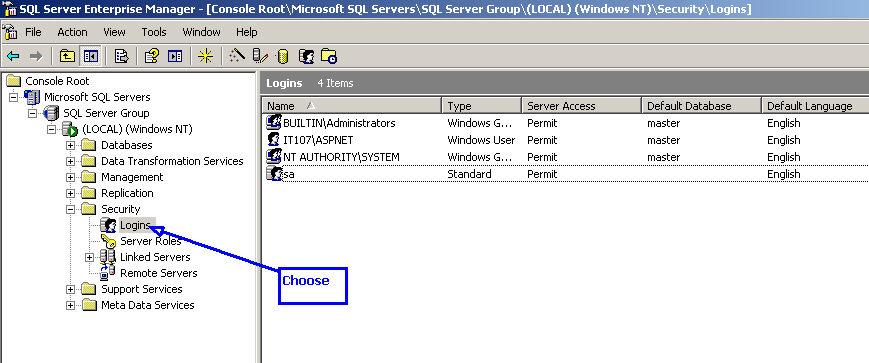The width and height of the screenshot is (869, 363).
Task: Select the Microsoft SQL Servers tree item
Action: pyautogui.click(x=97, y=97)
